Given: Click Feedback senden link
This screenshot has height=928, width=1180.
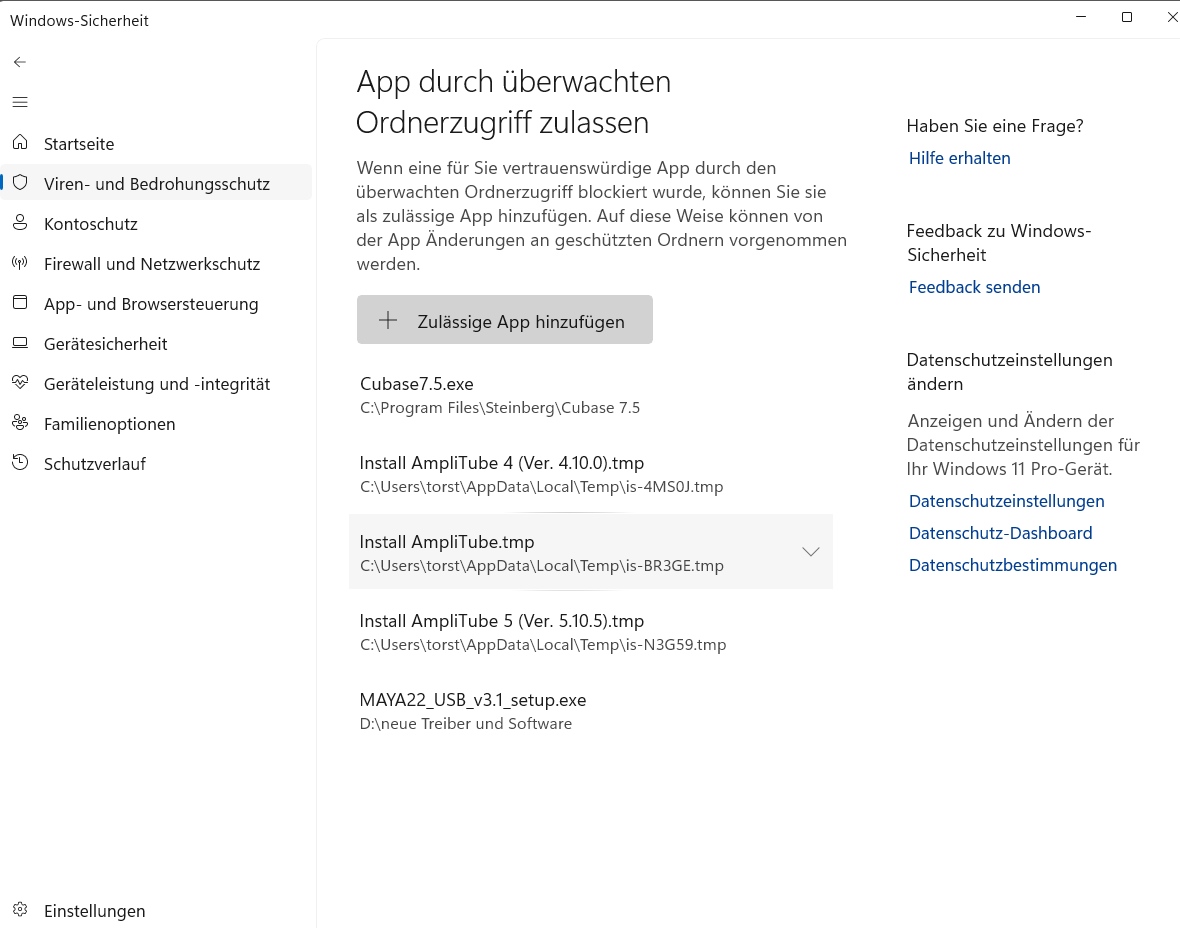Looking at the screenshot, I should (975, 287).
